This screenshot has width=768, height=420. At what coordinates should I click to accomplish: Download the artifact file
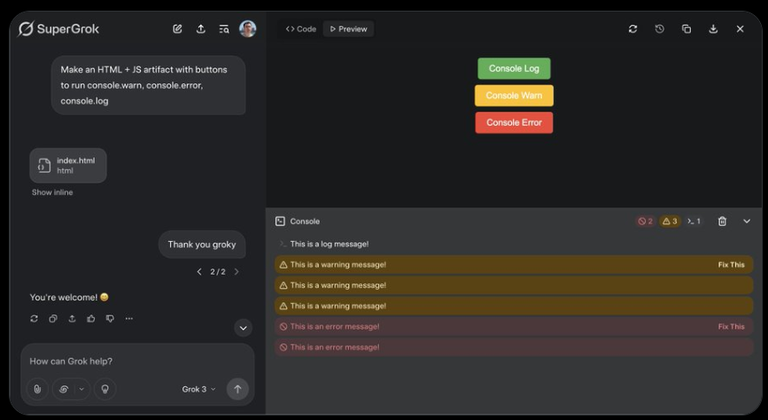point(713,29)
